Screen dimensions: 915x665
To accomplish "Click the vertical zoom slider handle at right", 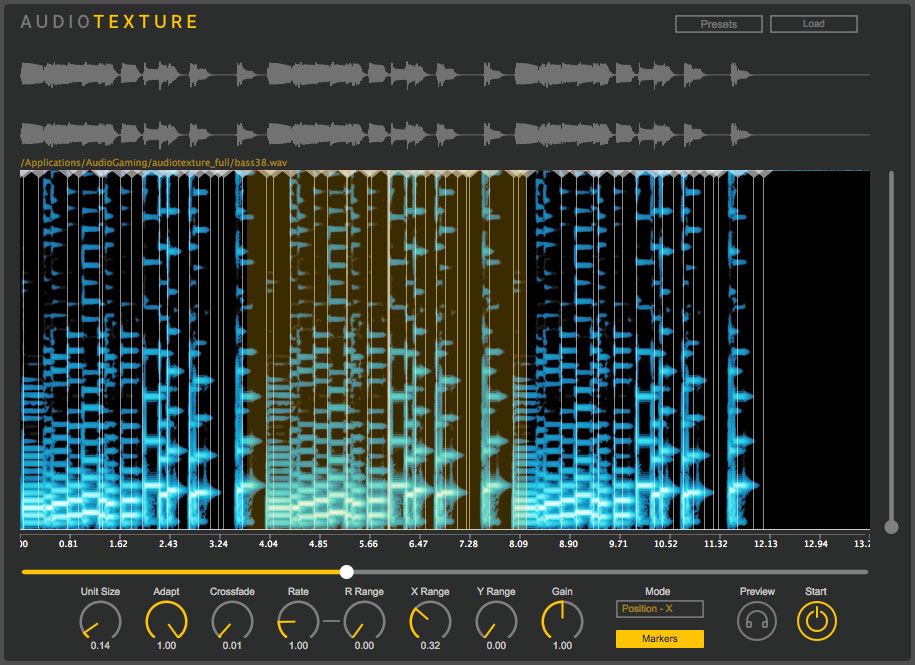I will point(891,527).
